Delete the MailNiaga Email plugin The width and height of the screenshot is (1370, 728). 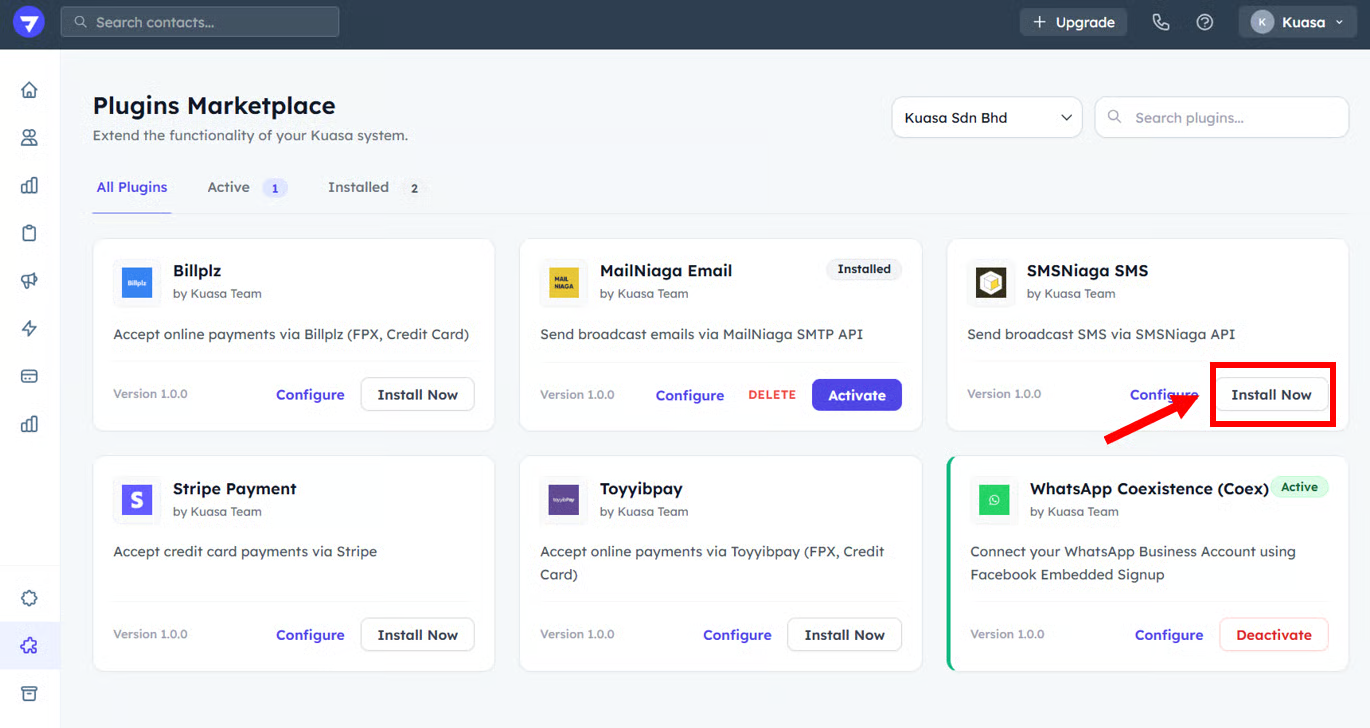pos(772,395)
